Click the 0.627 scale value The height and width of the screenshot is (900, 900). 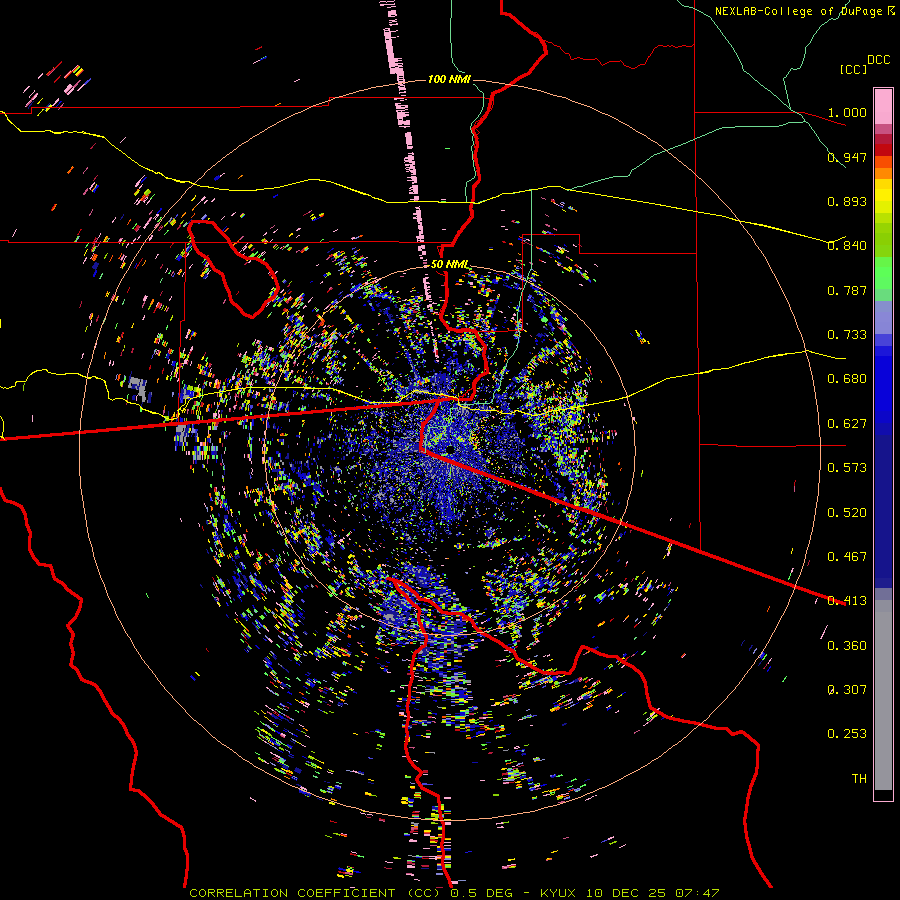tap(847, 424)
